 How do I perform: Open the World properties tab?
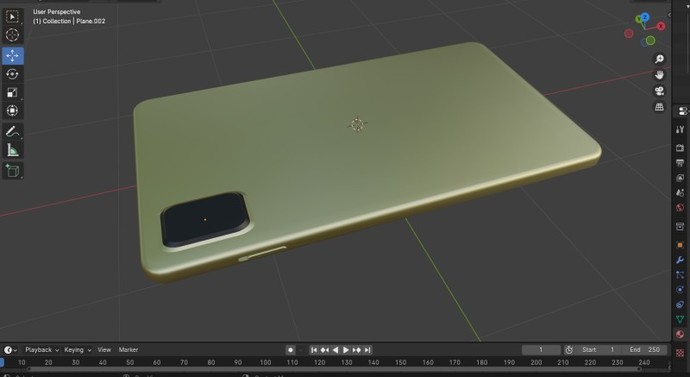click(x=680, y=208)
